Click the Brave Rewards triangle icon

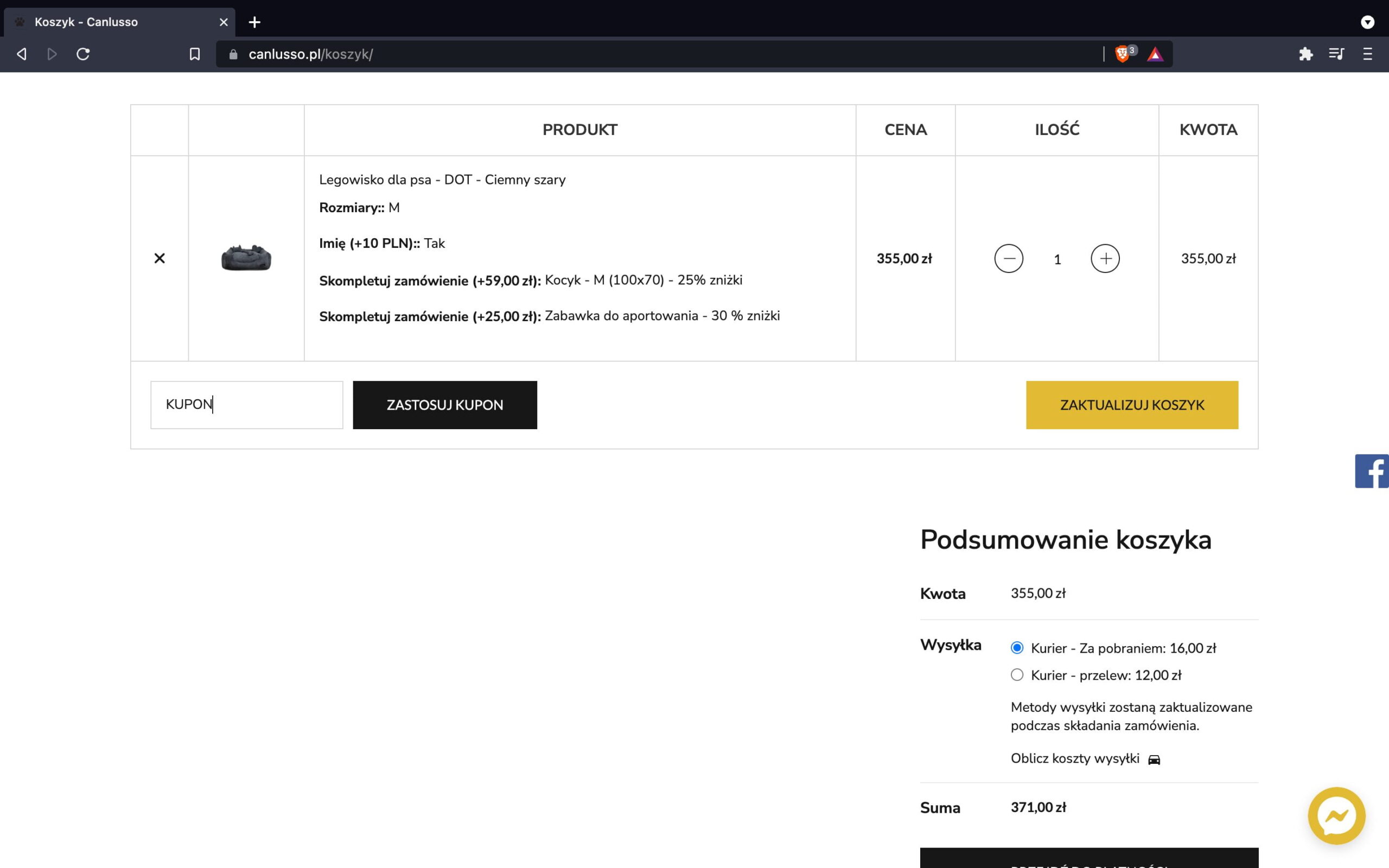pyautogui.click(x=1155, y=55)
